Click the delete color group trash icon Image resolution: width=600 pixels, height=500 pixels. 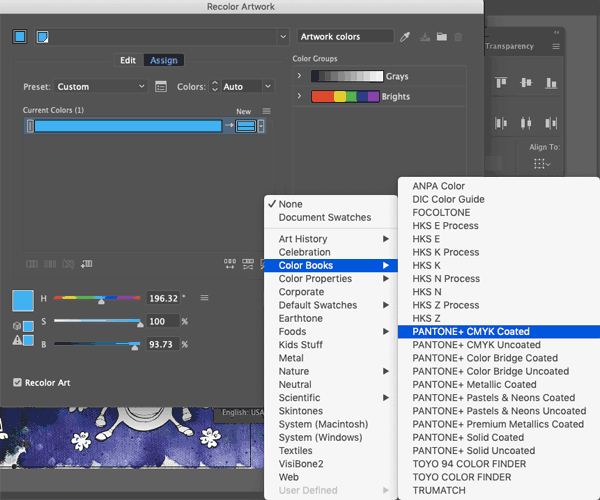[x=458, y=37]
